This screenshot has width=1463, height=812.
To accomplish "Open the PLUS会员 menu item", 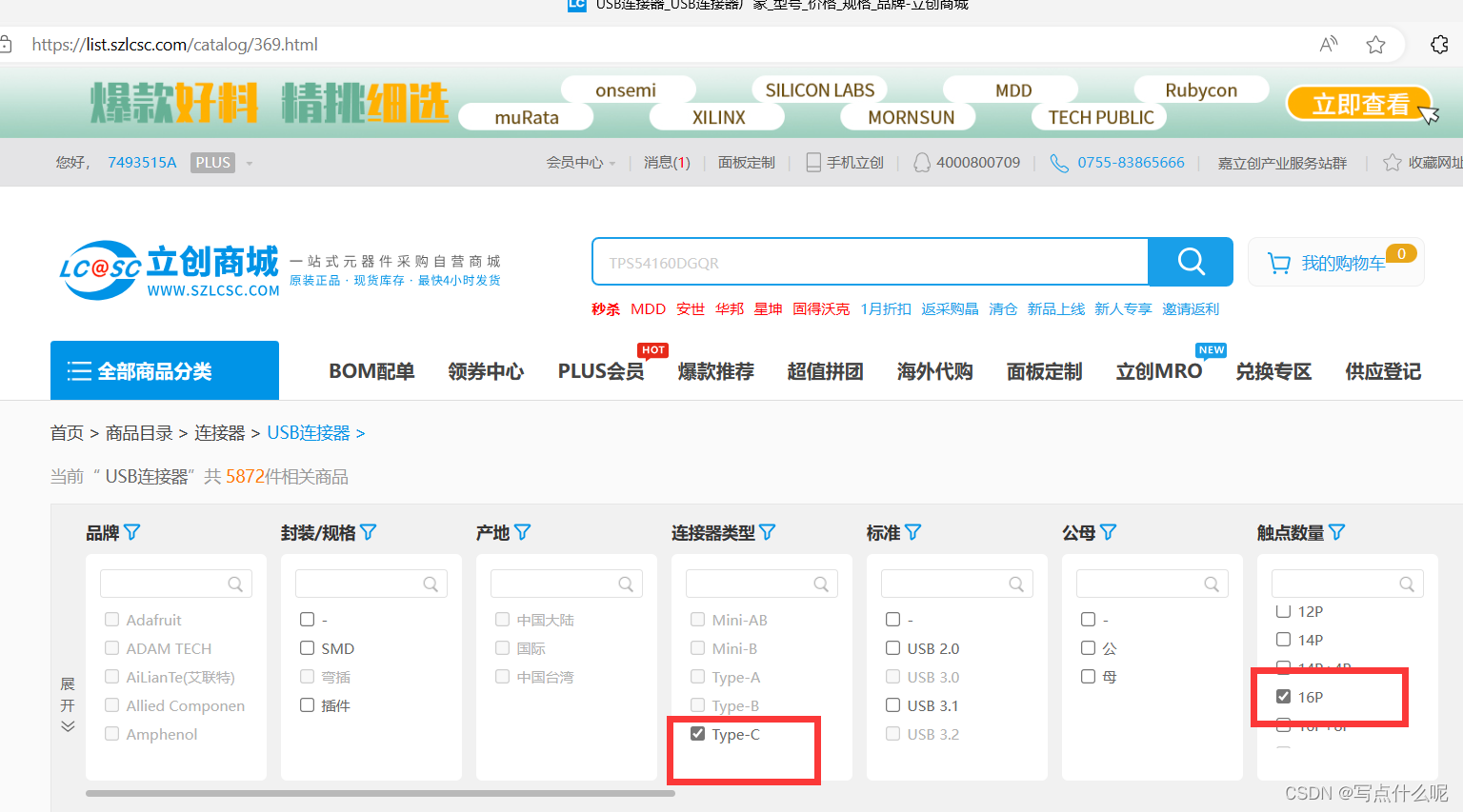I will [x=601, y=371].
